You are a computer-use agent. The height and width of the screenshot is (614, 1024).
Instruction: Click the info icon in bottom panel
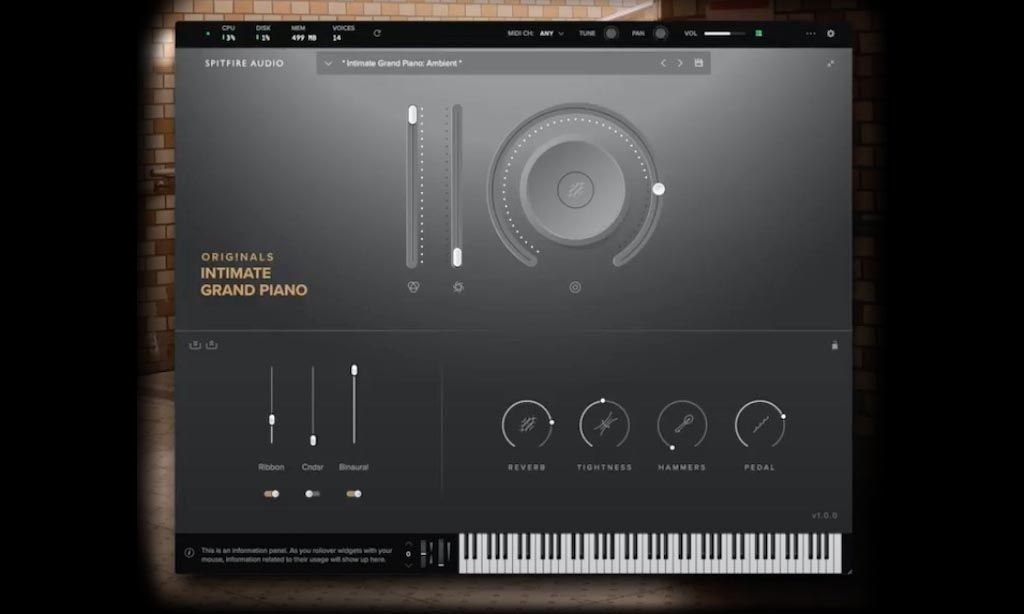pos(189,553)
